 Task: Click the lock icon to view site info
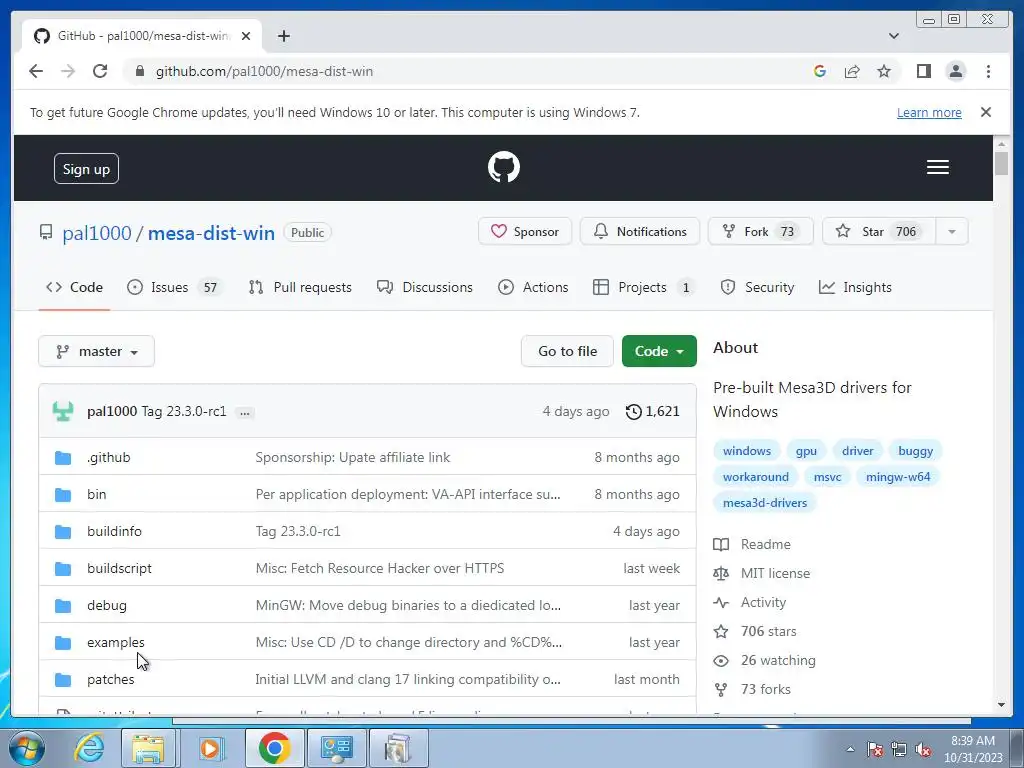point(139,71)
